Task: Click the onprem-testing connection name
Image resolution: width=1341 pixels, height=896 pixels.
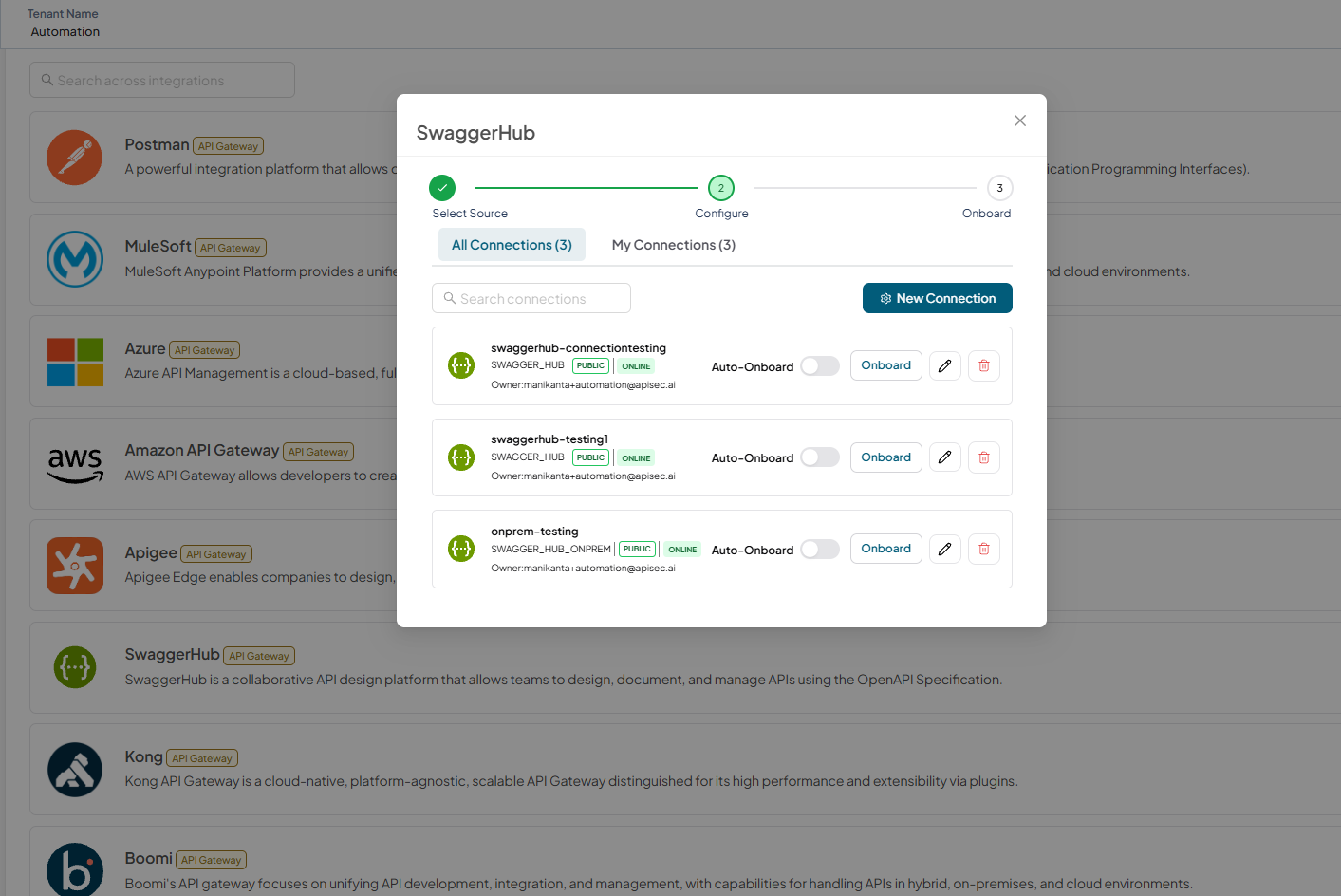Action: point(534,532)
